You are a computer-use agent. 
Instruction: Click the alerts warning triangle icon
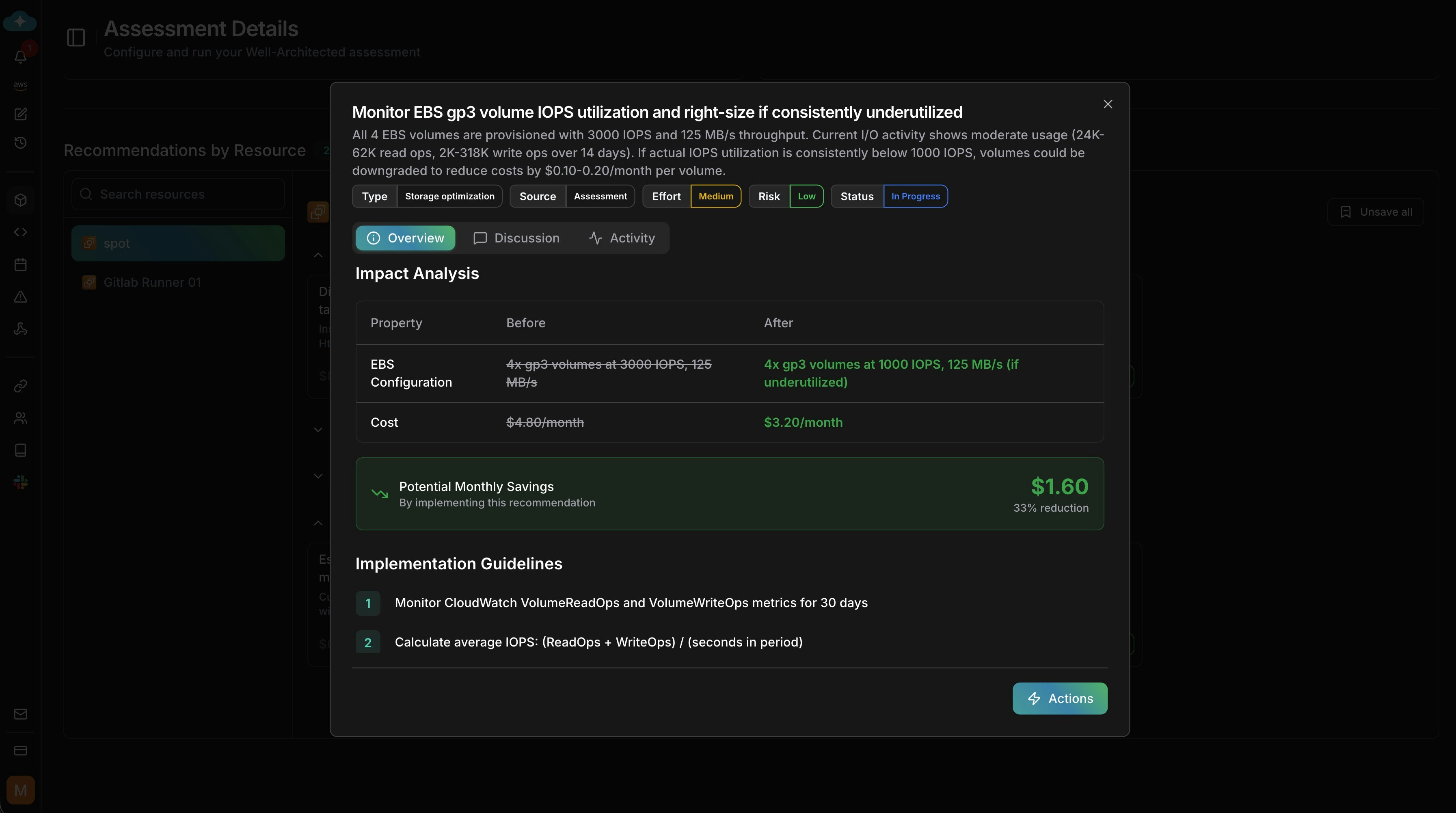pyautogui.click(x=20, y=296)
